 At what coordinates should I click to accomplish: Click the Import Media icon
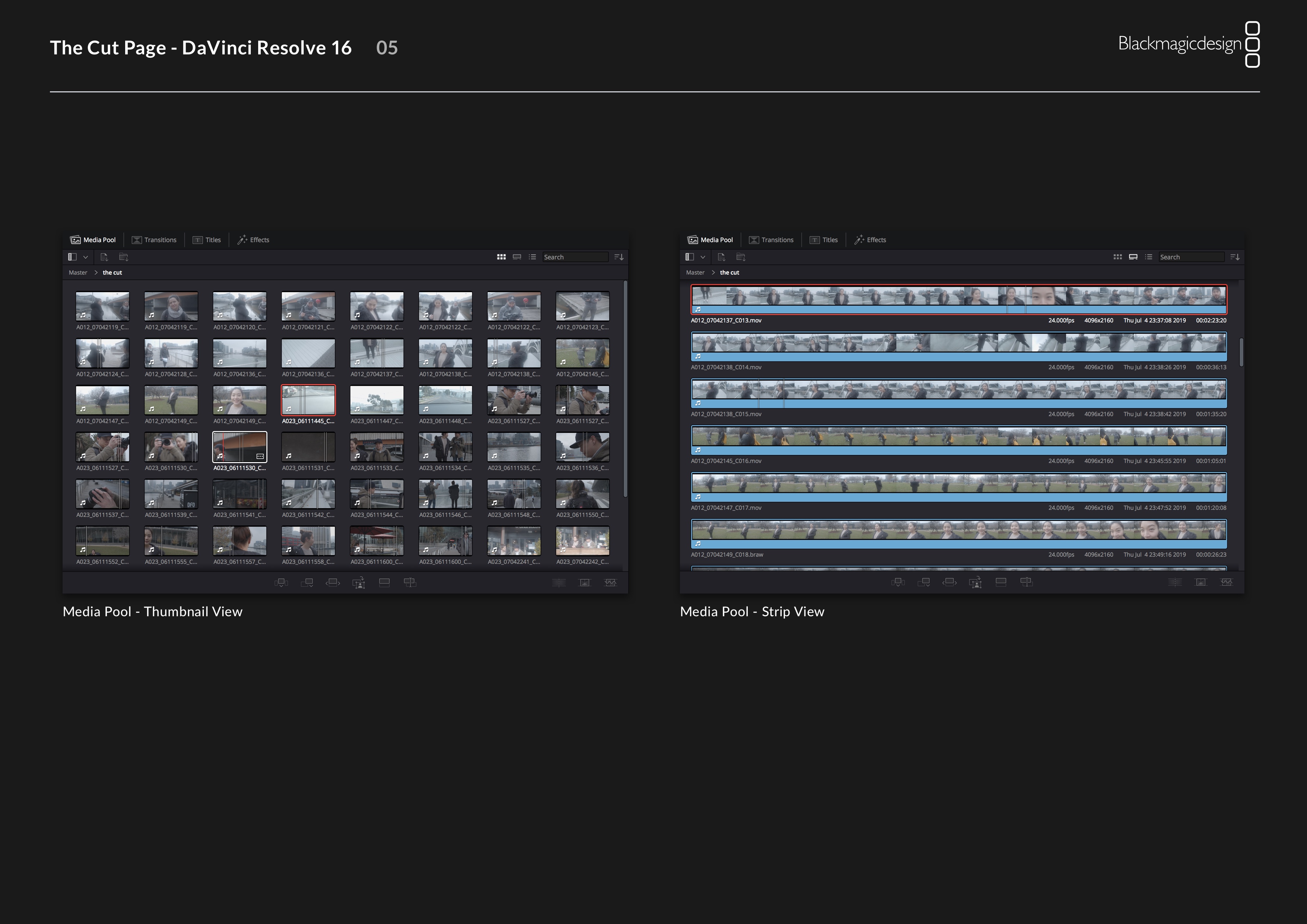point(104,257)
